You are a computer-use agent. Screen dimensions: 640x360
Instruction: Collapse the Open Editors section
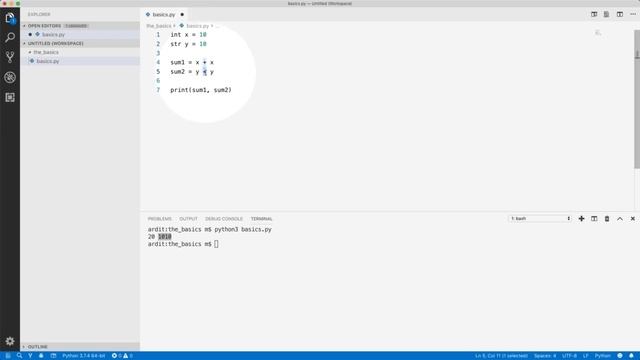pos(44,26)
